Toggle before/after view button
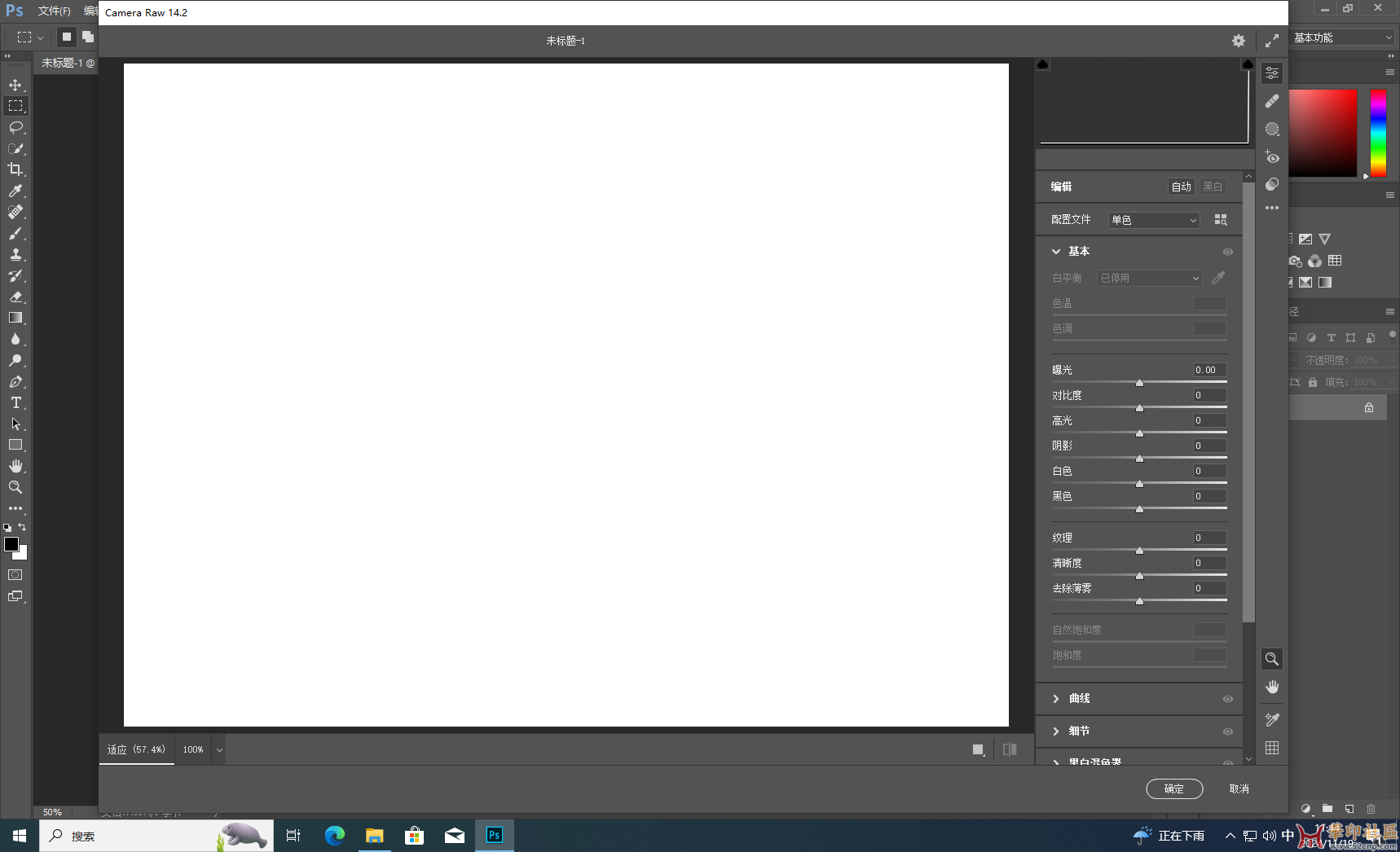This screenshot has height=852, width=1400. (1010, 749)
